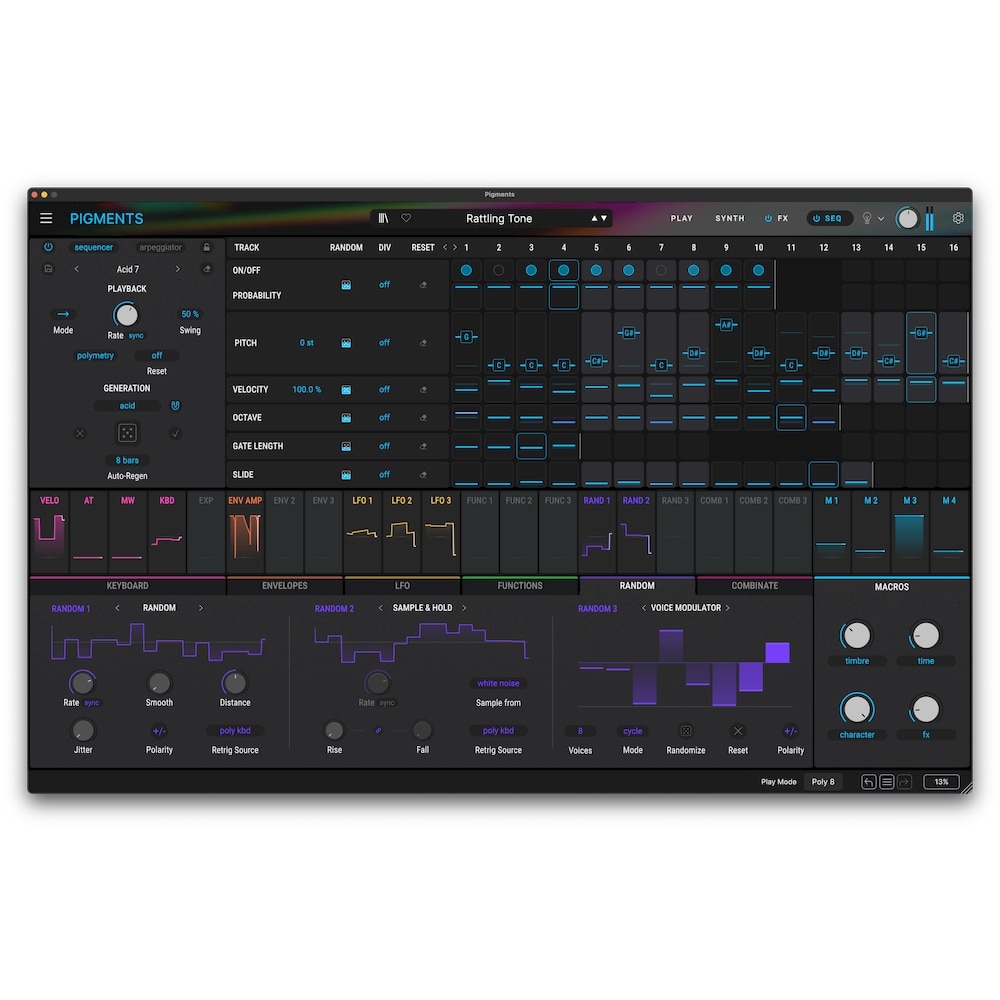Click the Pitch track random dice icon
The height and width of the screenshot is (1000, 1000).
pos(346,343)
